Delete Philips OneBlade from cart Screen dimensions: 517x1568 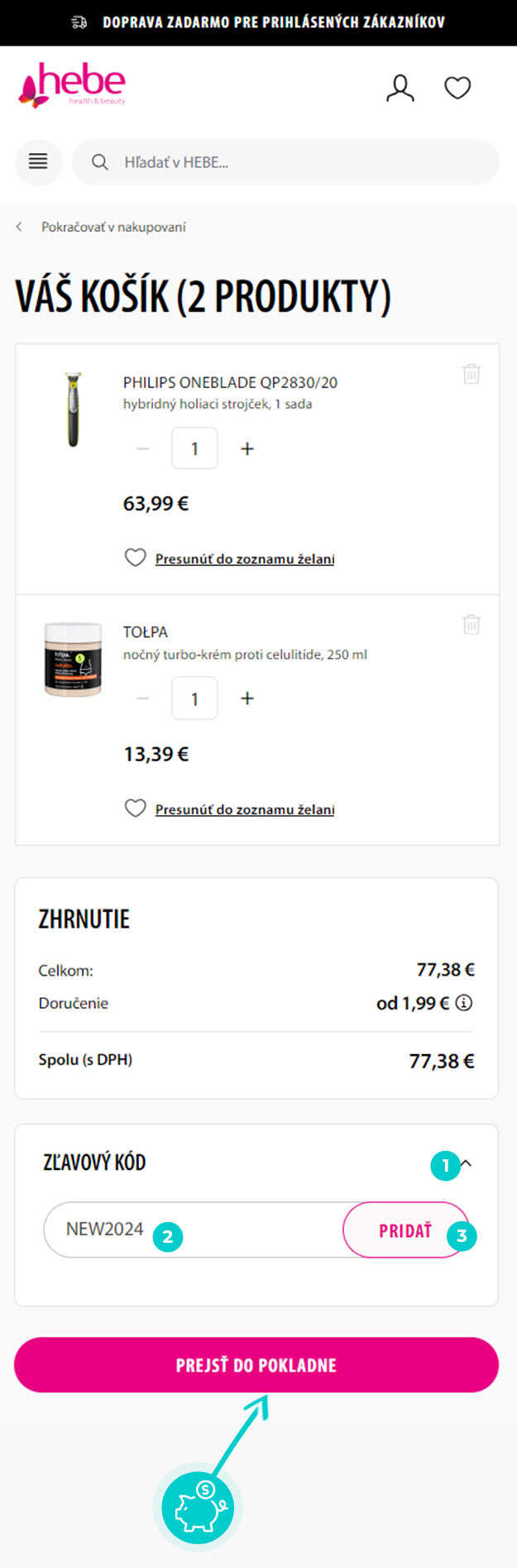(471, 374)
